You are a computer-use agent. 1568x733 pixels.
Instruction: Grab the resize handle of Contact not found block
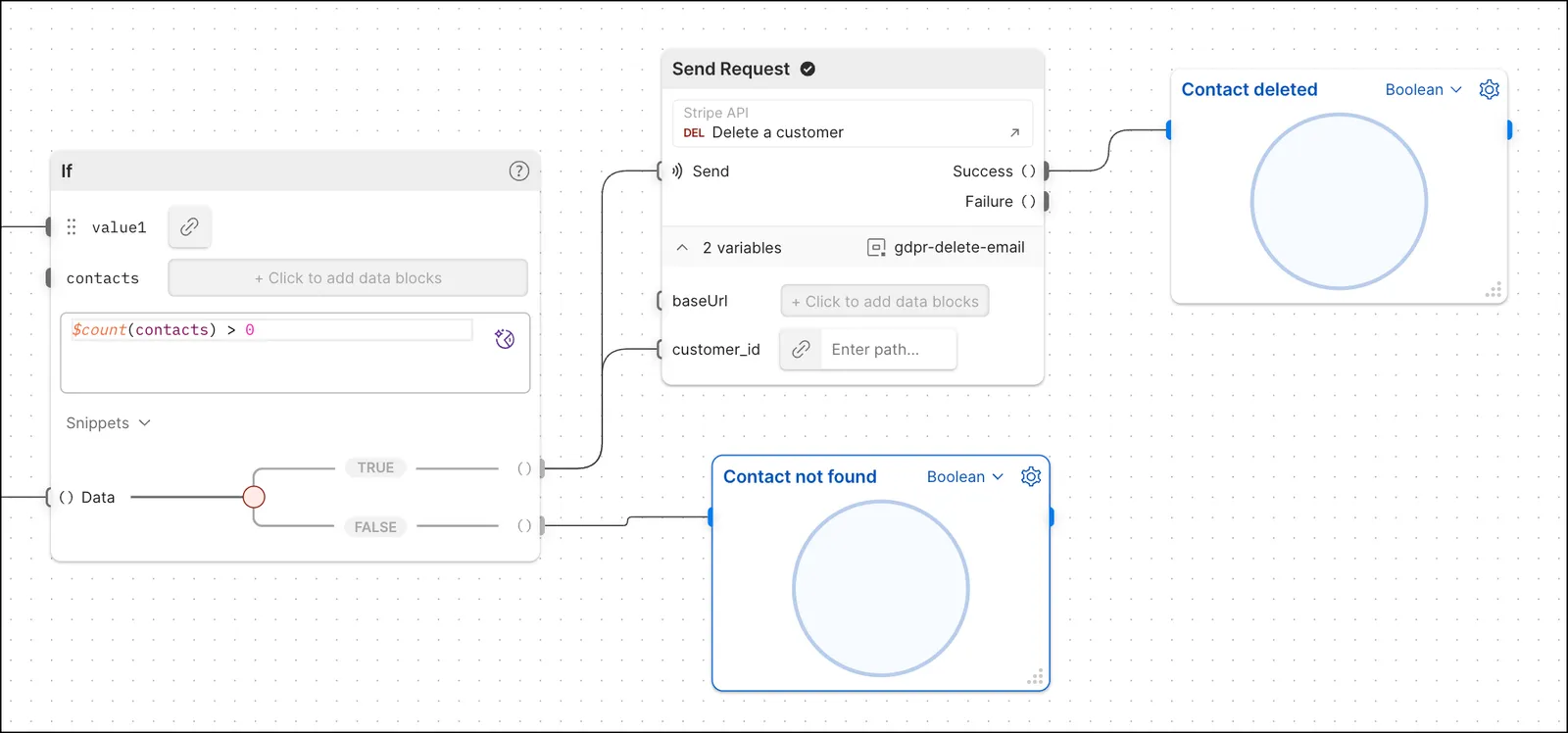[x=1035, y=677]
